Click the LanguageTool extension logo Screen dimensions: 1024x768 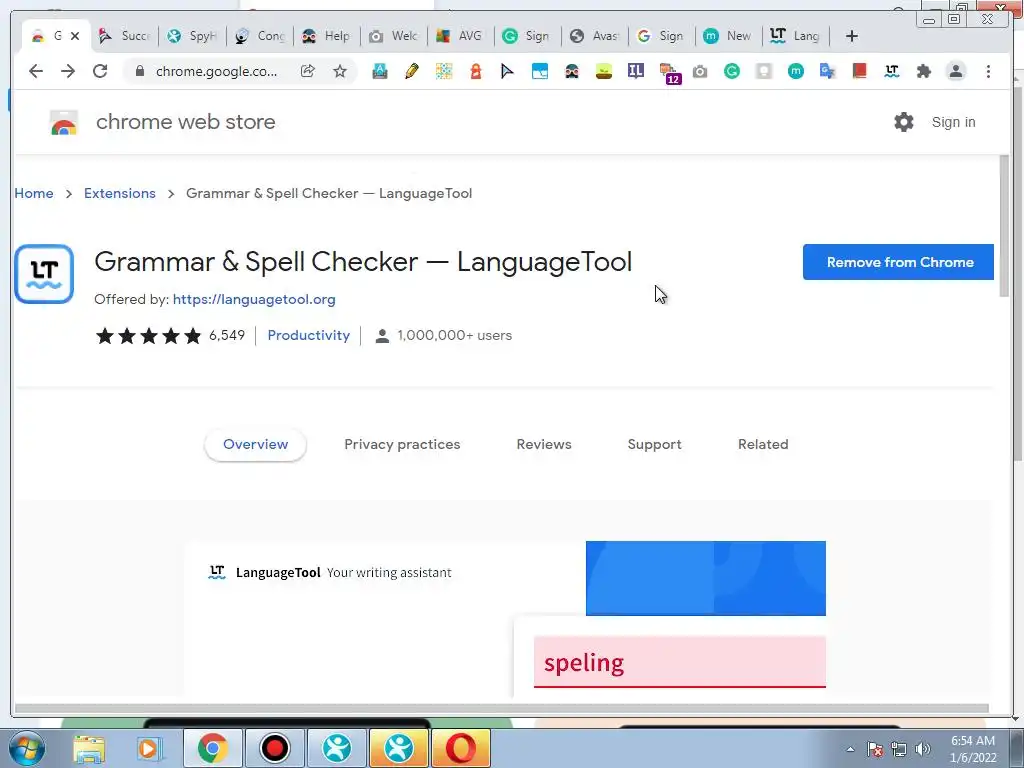pos(44,274)
